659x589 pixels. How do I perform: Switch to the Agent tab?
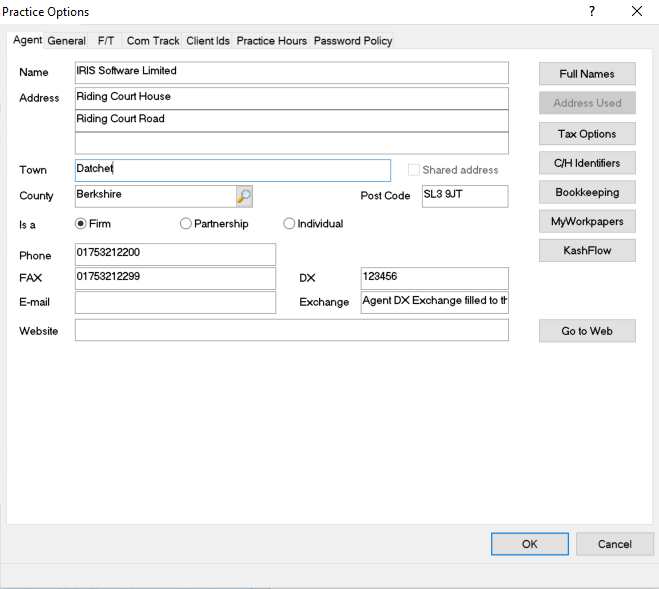pyautogui.click(x=27, y=40)
